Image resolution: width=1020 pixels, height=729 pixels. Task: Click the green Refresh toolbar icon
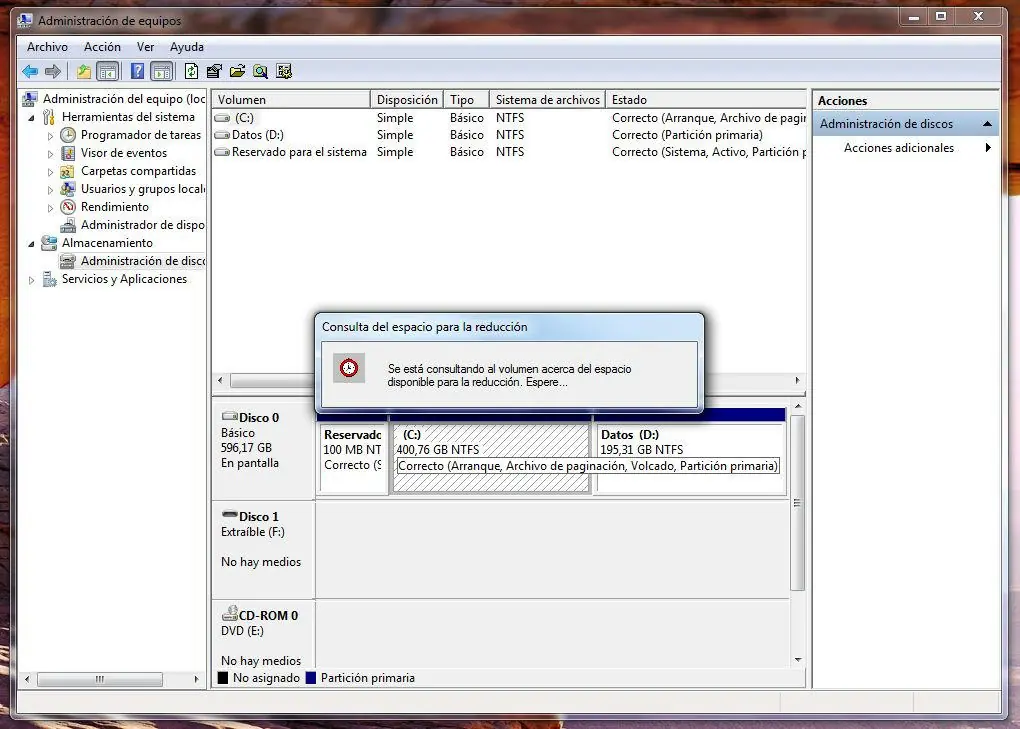click(x=191, y=71)
